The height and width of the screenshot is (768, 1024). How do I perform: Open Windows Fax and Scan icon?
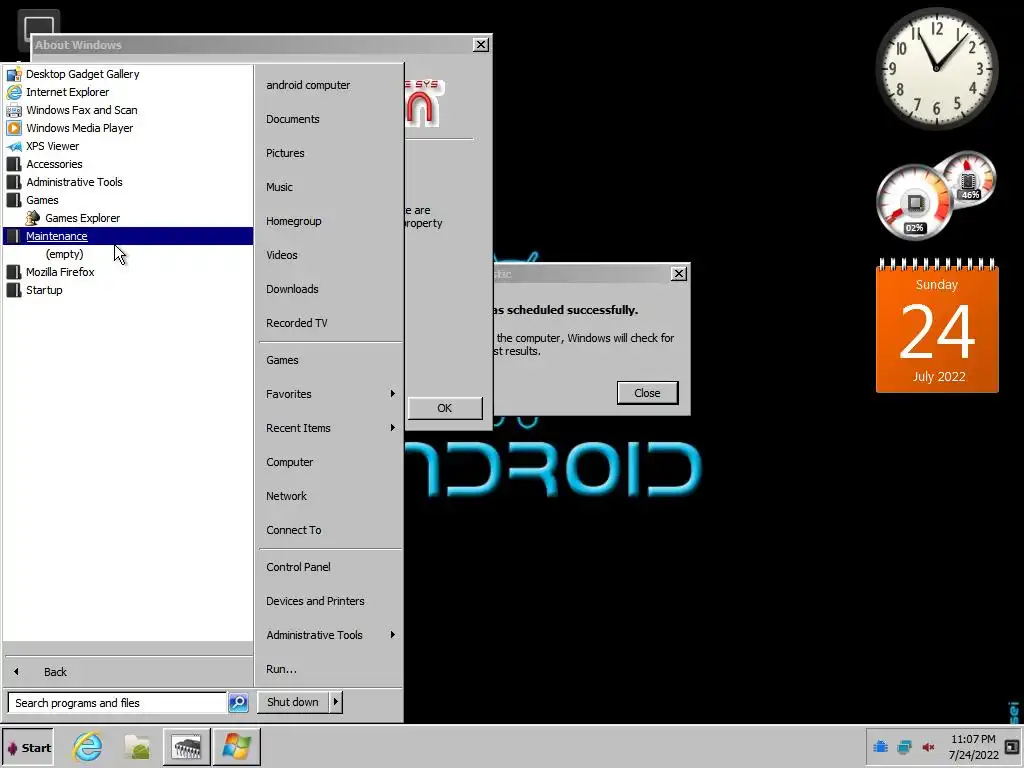[x=14, y=110]
